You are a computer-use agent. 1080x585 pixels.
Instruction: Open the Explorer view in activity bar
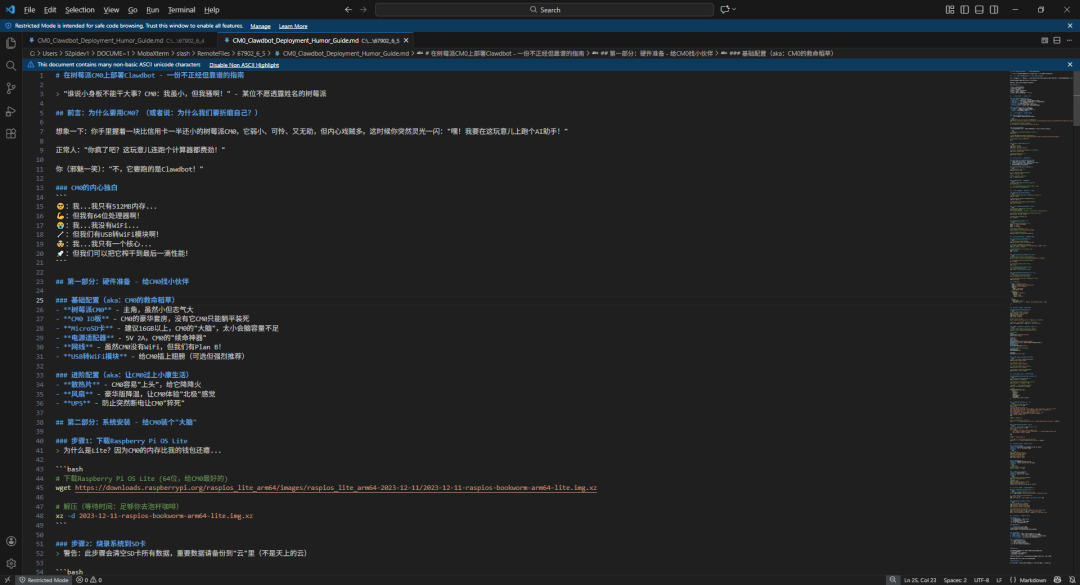click(11, 43)
